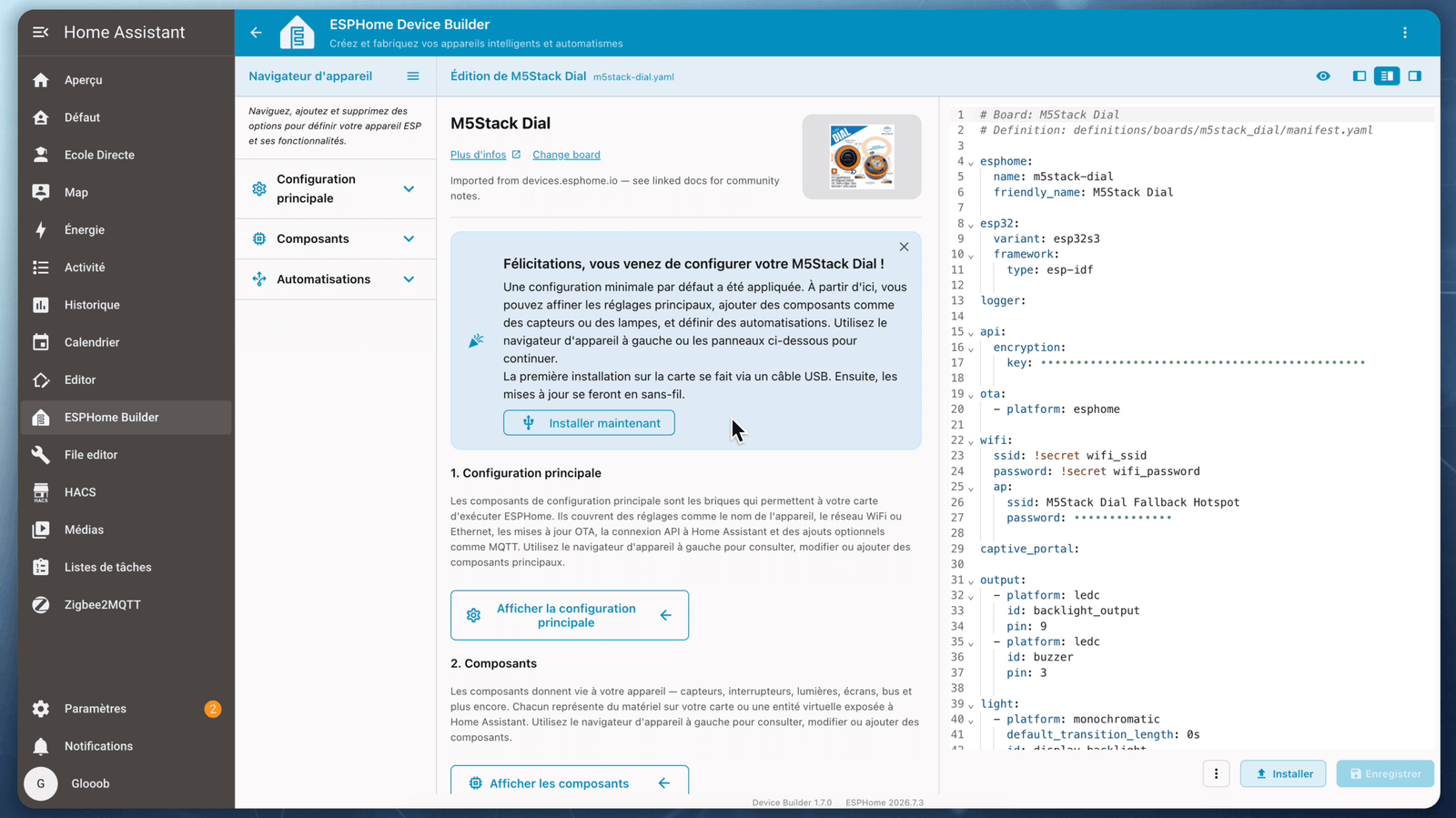
Task: Click Afficher les composants button
Action: point(570,782)
